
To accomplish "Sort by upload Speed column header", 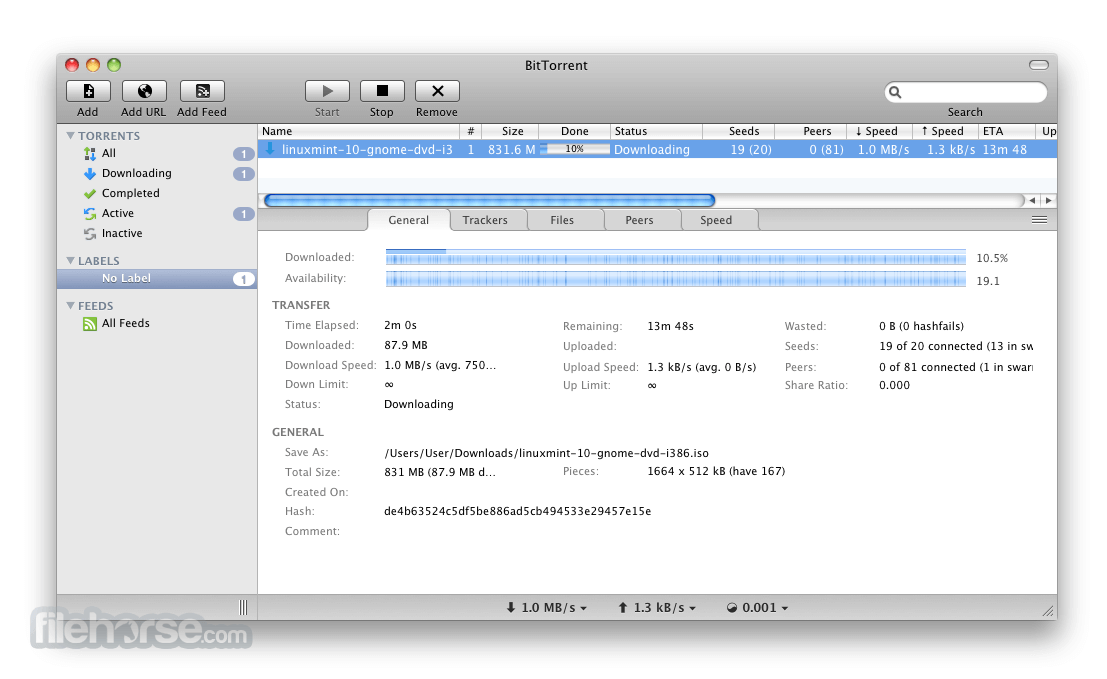I will tap(945, 131).
